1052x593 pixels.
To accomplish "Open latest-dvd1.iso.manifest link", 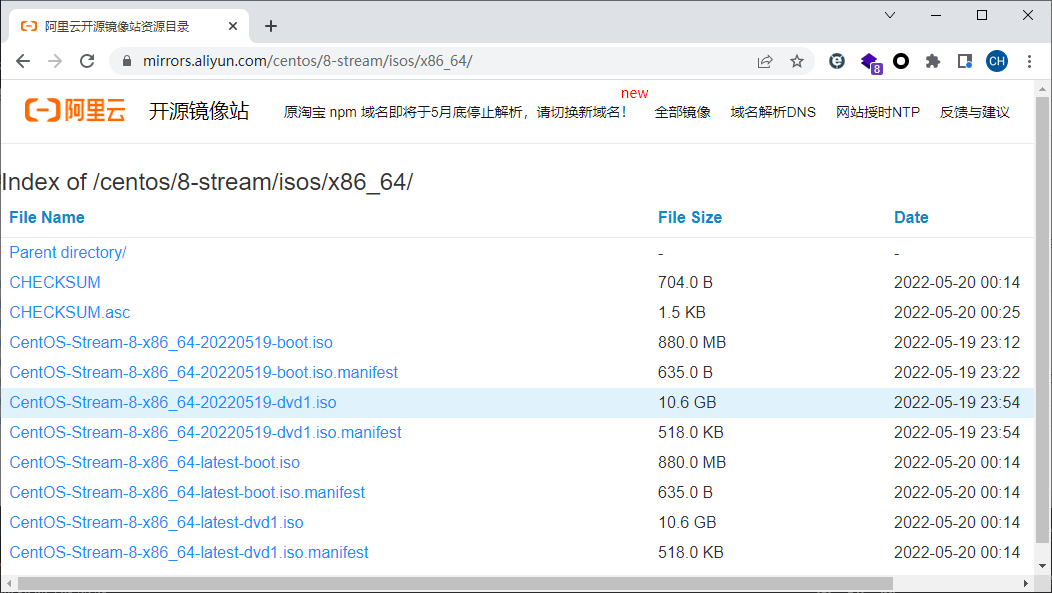I will coord(189,553).
